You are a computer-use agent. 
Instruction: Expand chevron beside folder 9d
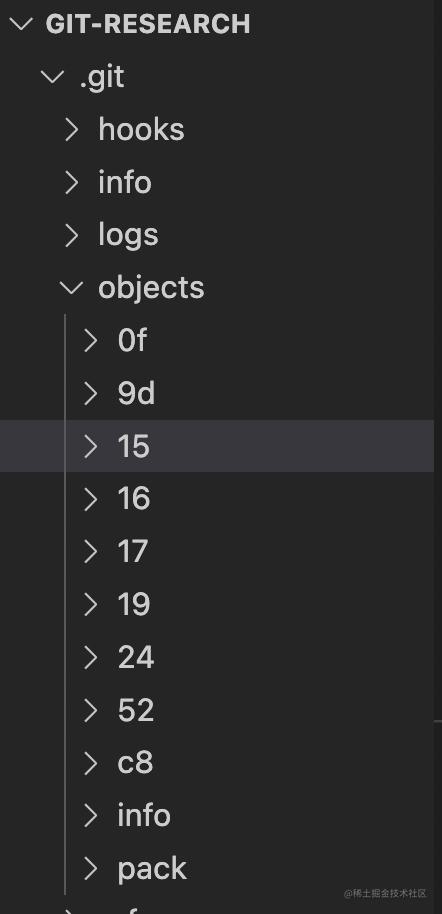tap(90, 393)
